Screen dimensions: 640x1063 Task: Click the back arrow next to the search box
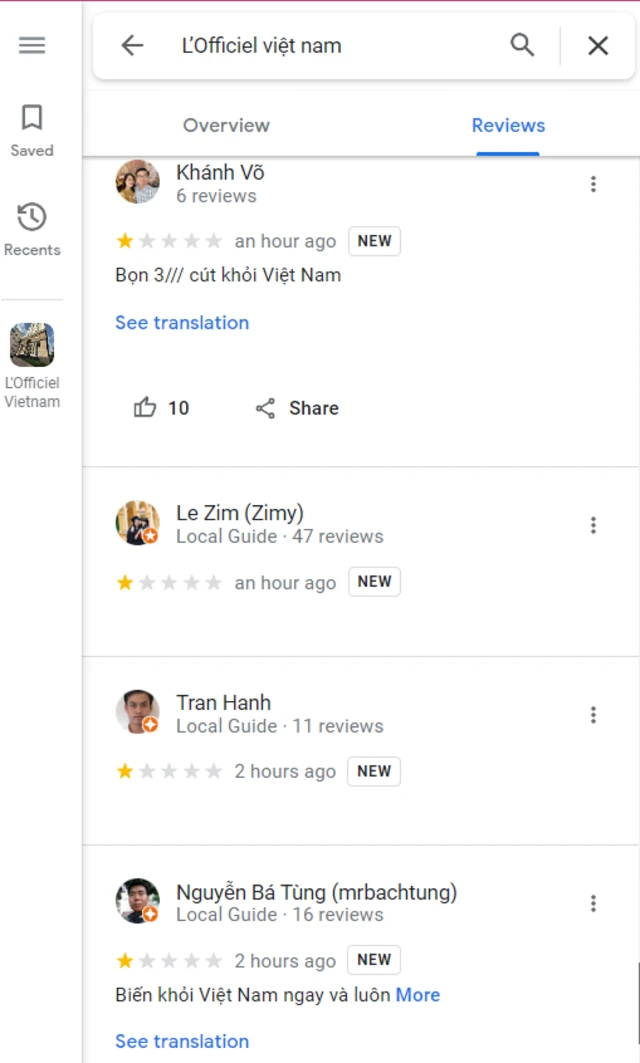pos(132,45)
